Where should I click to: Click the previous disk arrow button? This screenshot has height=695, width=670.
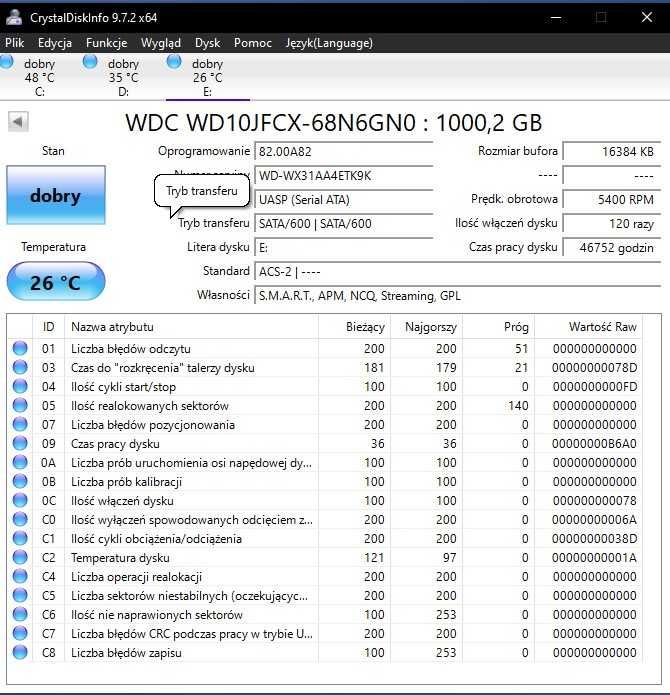pyautogui.click(x=18, y=121)
